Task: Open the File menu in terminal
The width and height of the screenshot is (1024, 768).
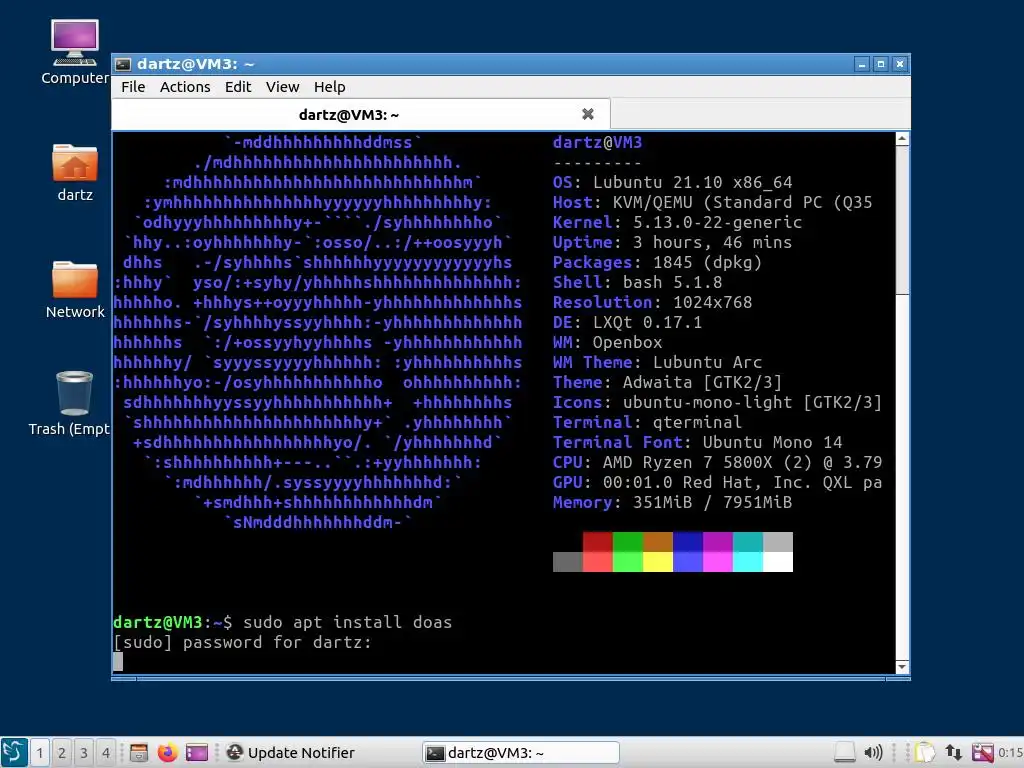Action: coord(133,87)
